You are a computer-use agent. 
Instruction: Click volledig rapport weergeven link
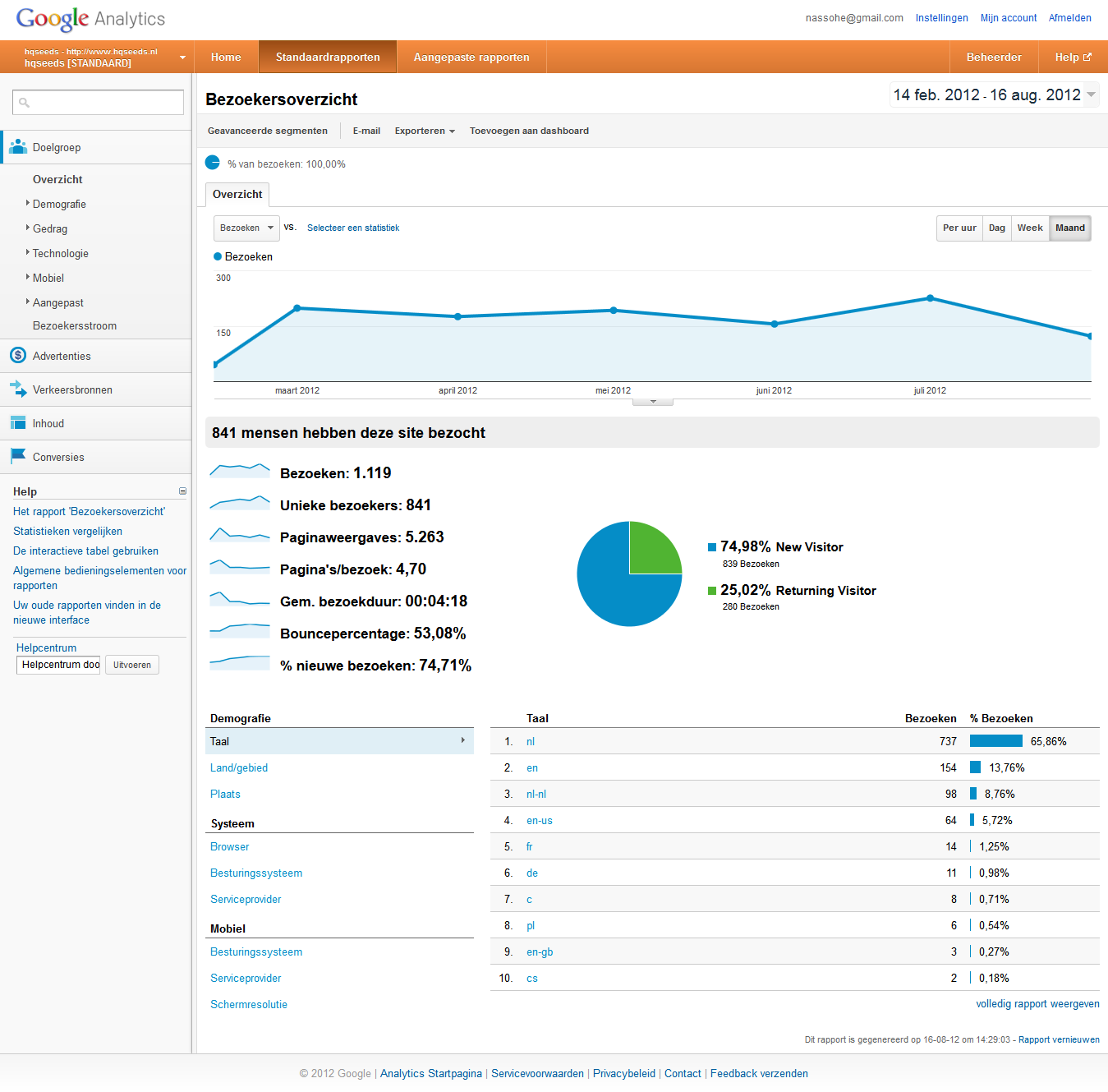coord(1037,1004)
